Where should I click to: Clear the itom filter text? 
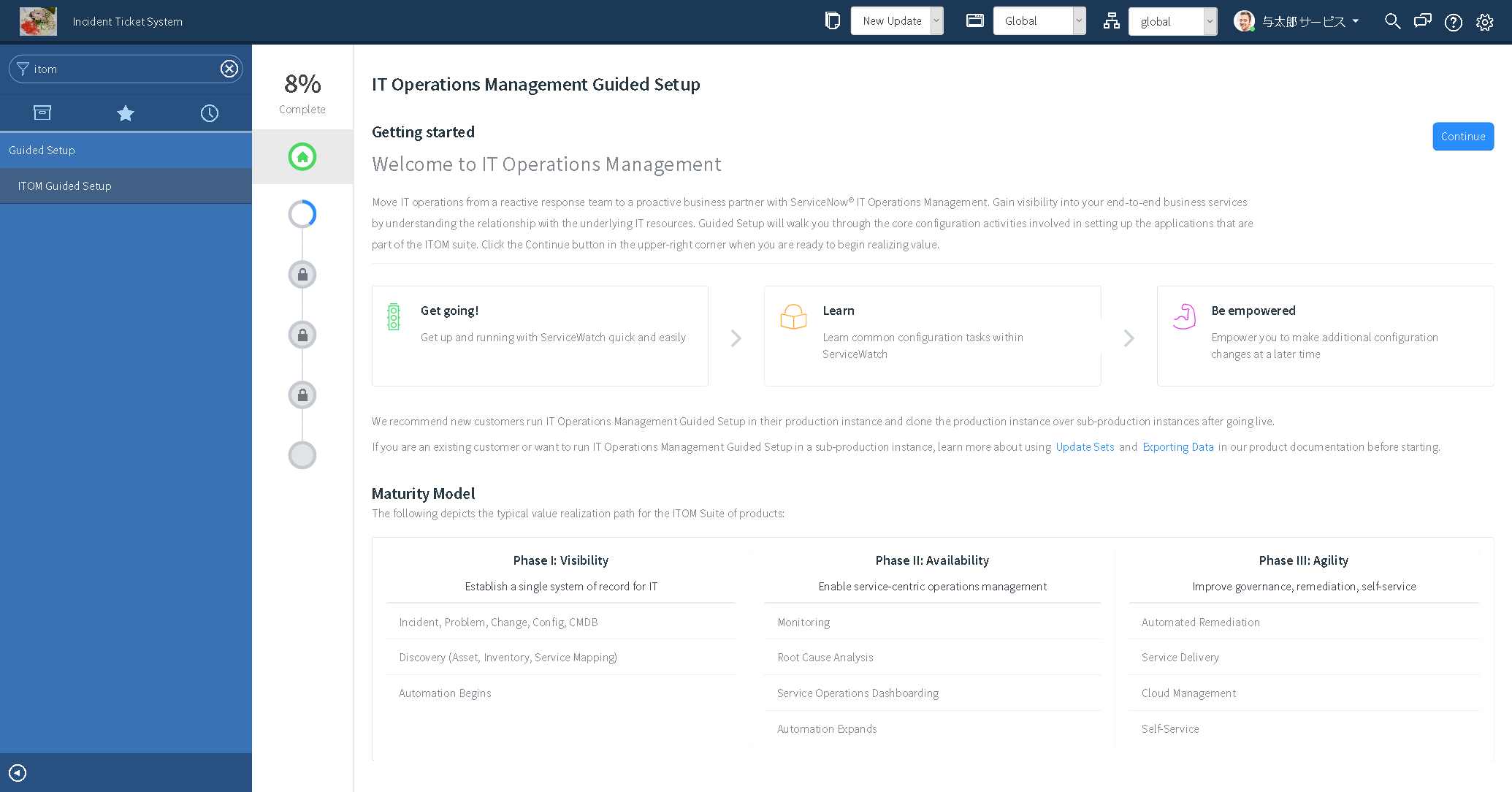click(229, 68)
